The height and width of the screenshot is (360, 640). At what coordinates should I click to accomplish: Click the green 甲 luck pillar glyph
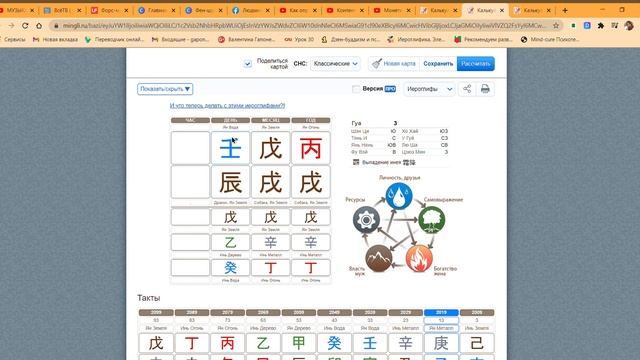(299, 343)
